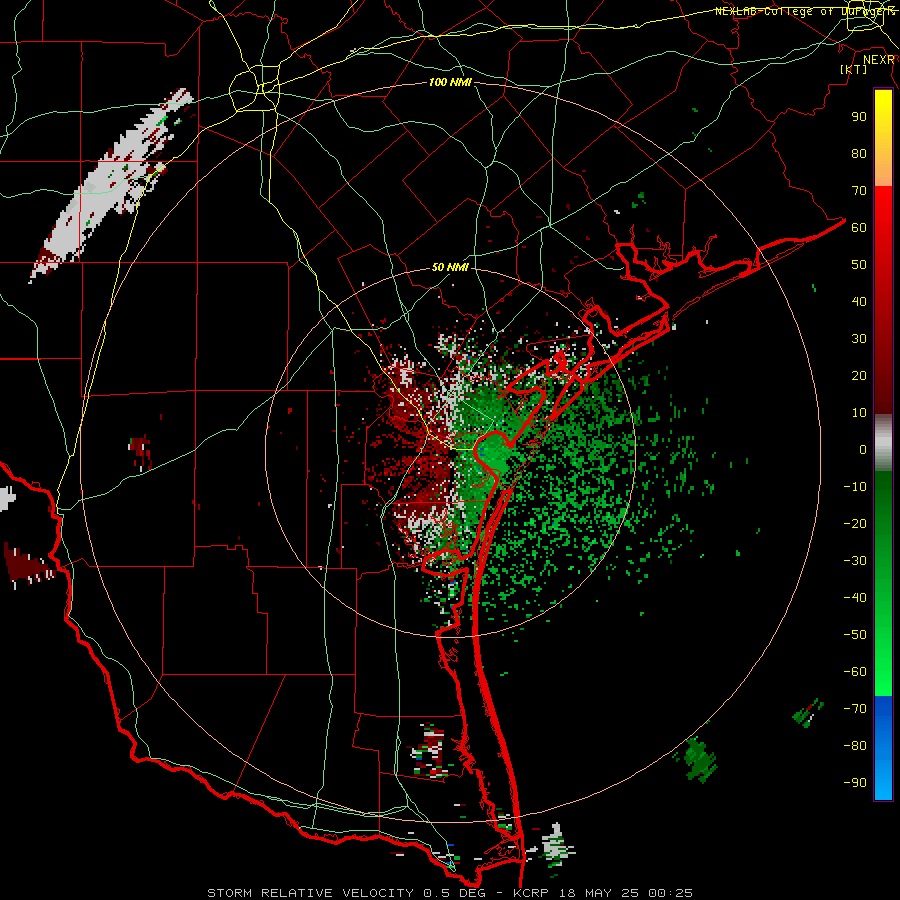Click the -20 value on velocity scale
Viewport: 900px width, 900px height.
pyautogui.click(x=855, y=523)
